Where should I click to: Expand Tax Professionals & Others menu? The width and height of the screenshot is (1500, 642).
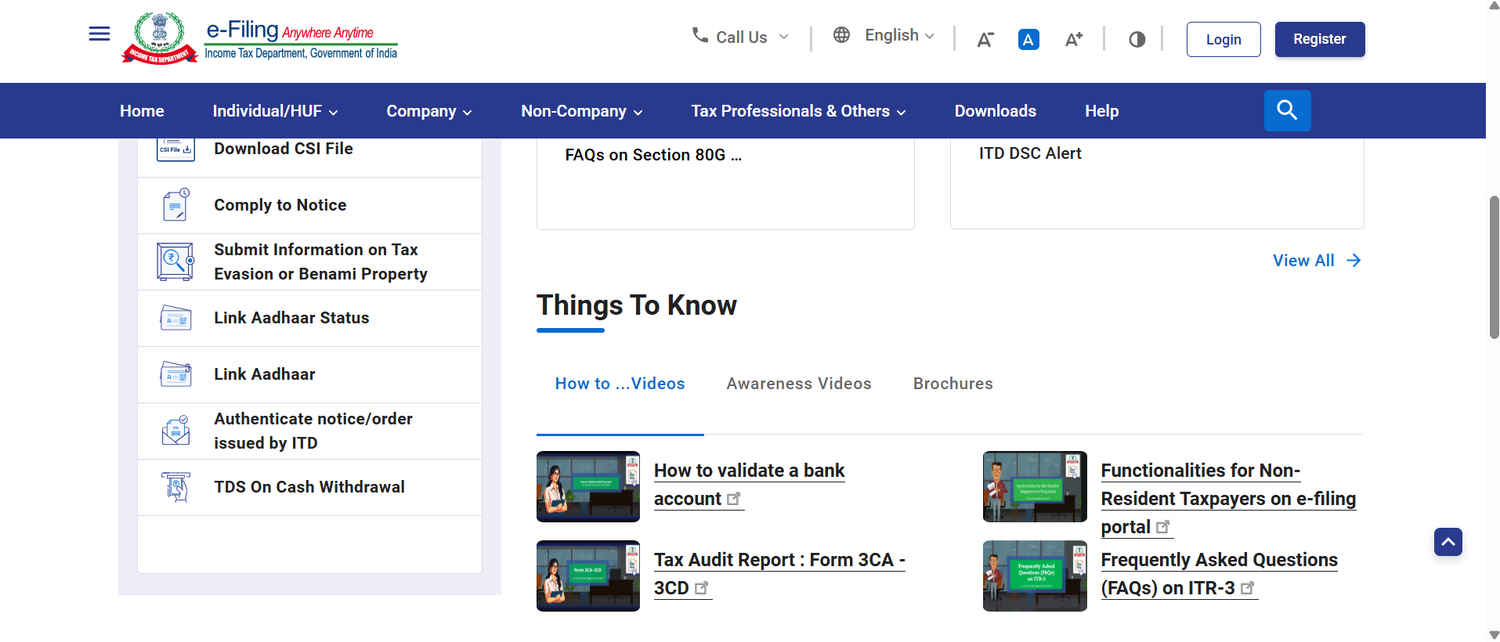[x=798, y=111]
